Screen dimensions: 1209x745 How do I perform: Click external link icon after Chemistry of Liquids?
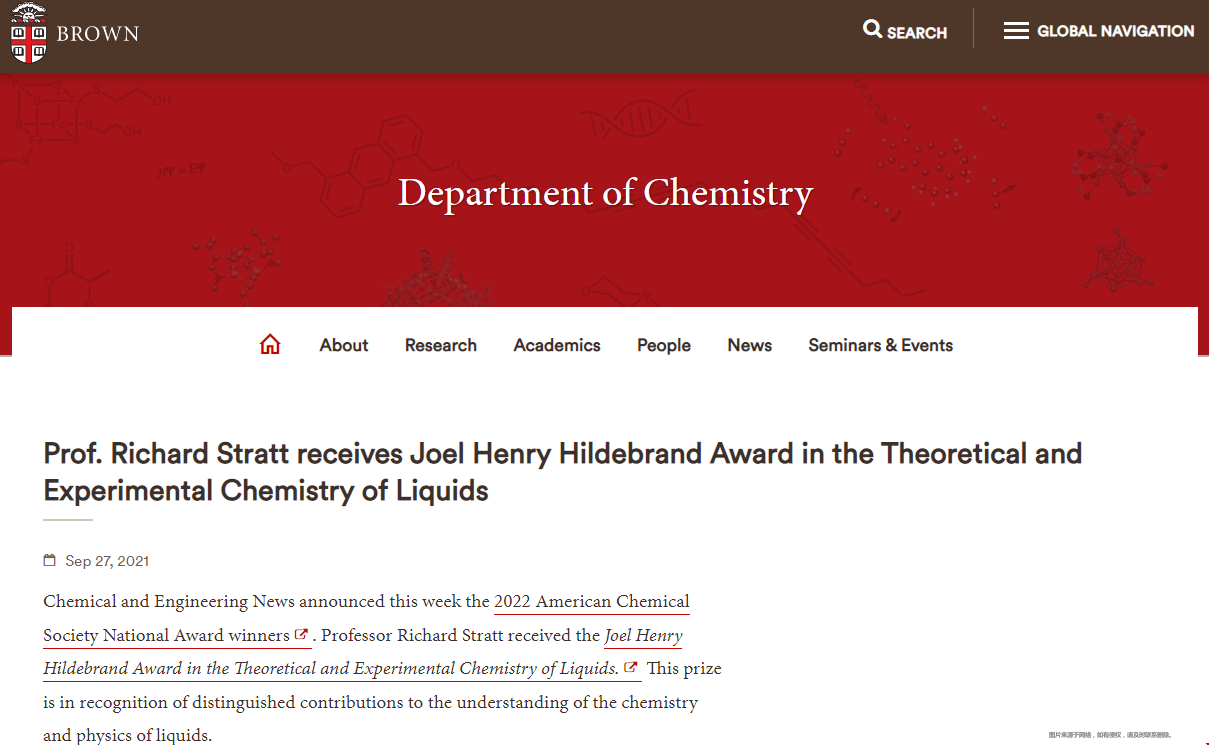click(630, 668)
